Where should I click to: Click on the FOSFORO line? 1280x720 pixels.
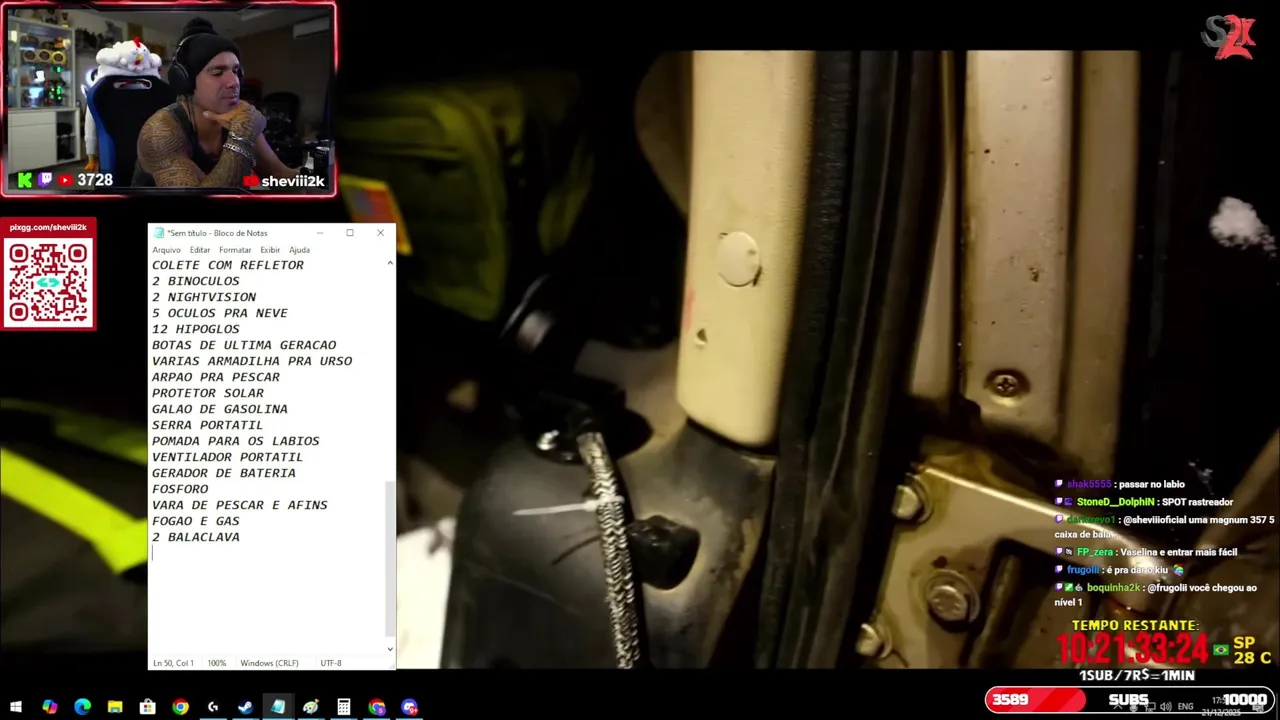coord(180,489)
